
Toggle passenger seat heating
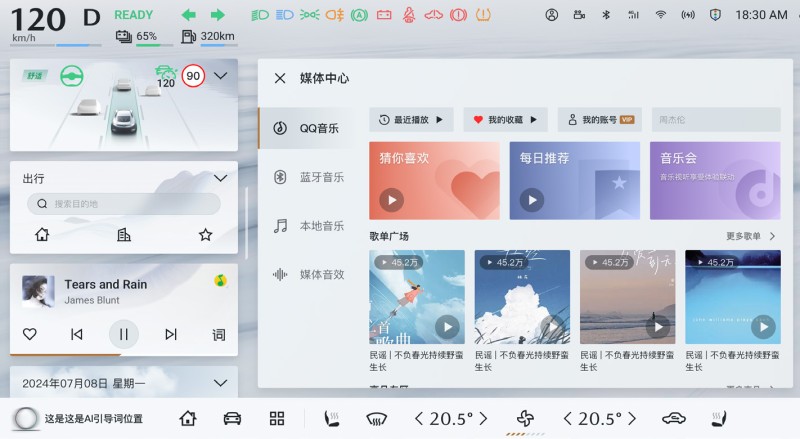click(719, 419)
